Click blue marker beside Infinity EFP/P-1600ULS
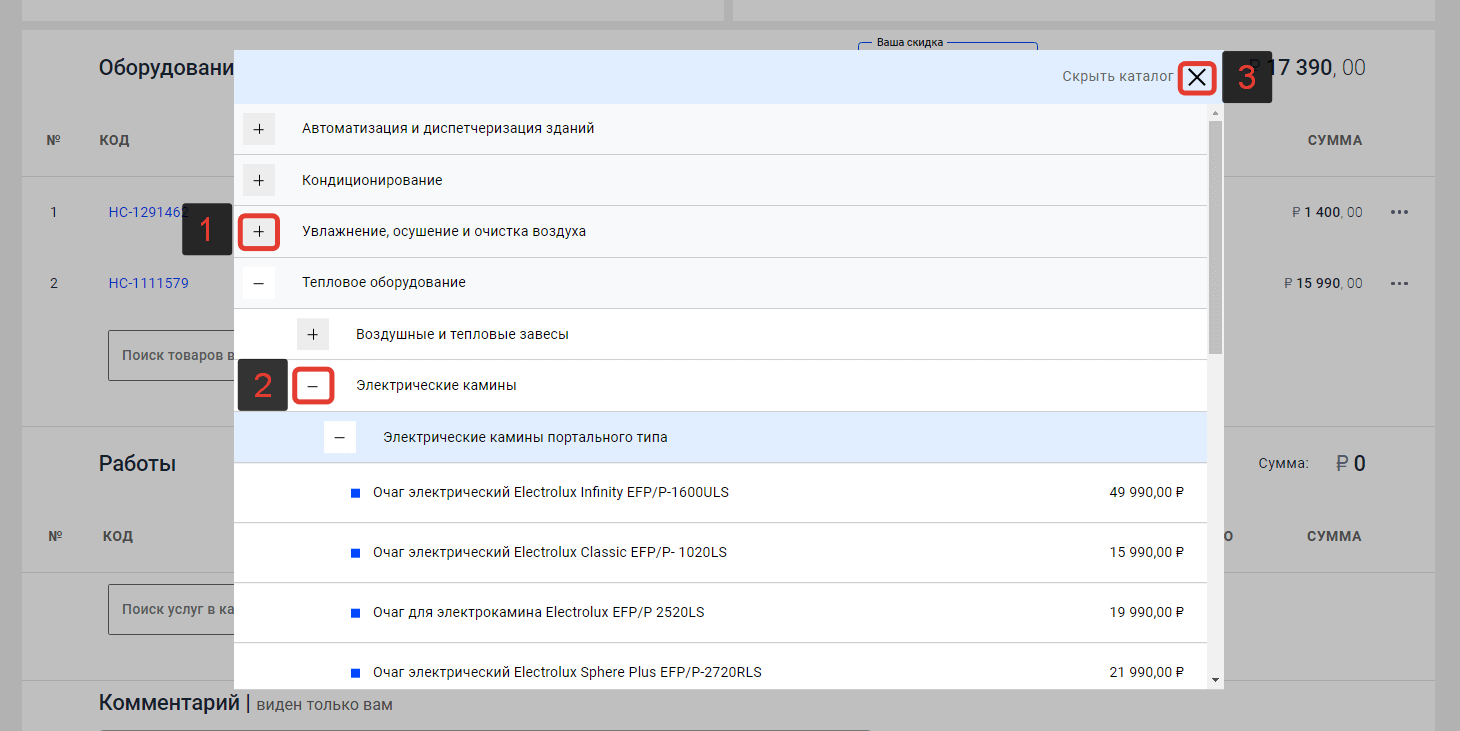The height and width of the screenshot is (731, 1460). tap(355, 493)
